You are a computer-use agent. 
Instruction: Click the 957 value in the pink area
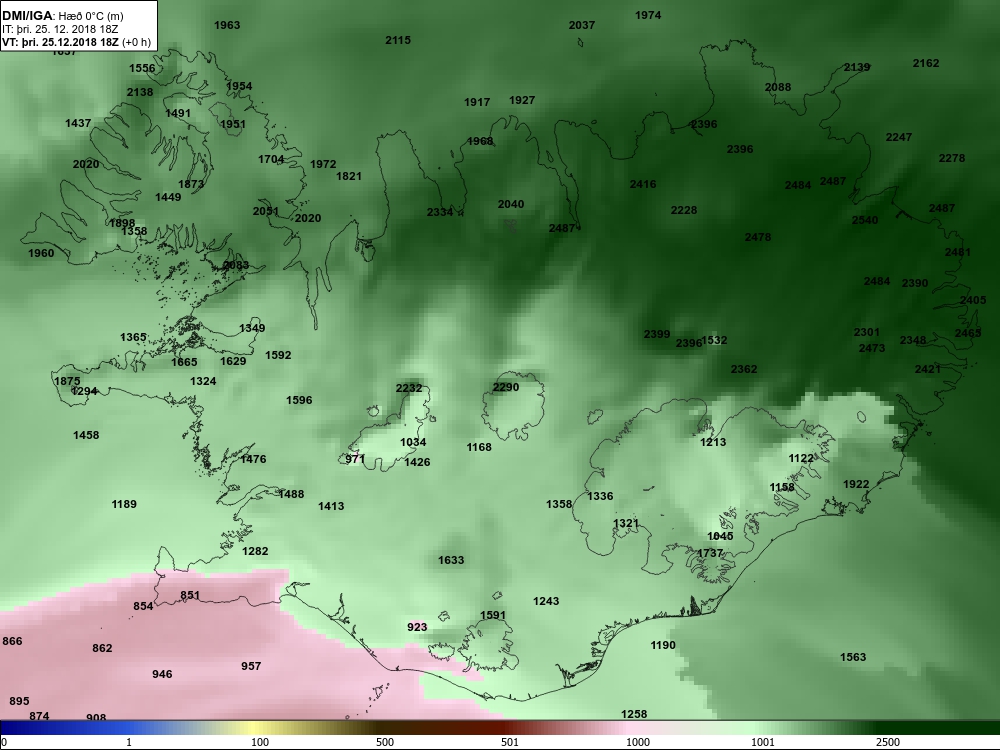251,666
